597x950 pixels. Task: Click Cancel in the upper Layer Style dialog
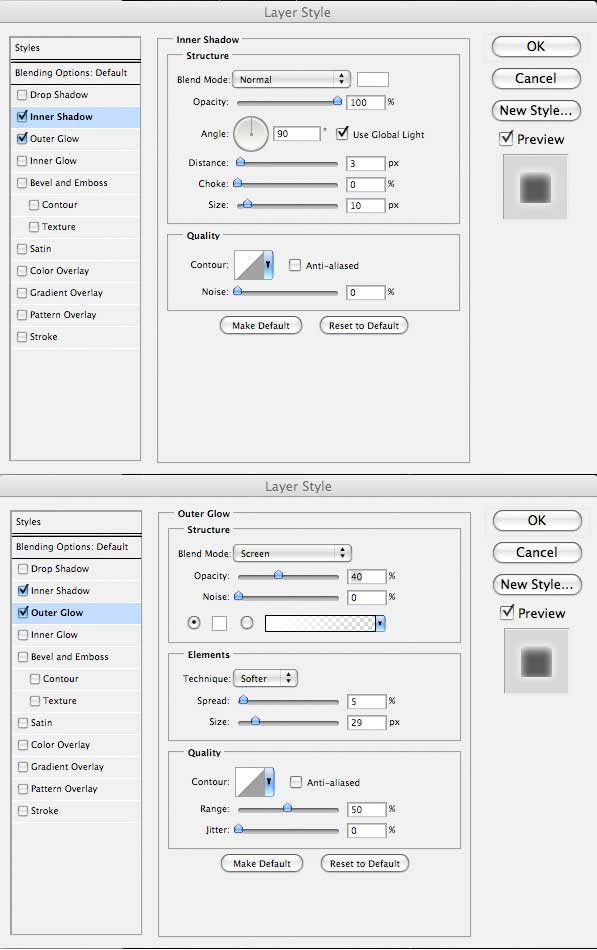[x=536, y=79]
